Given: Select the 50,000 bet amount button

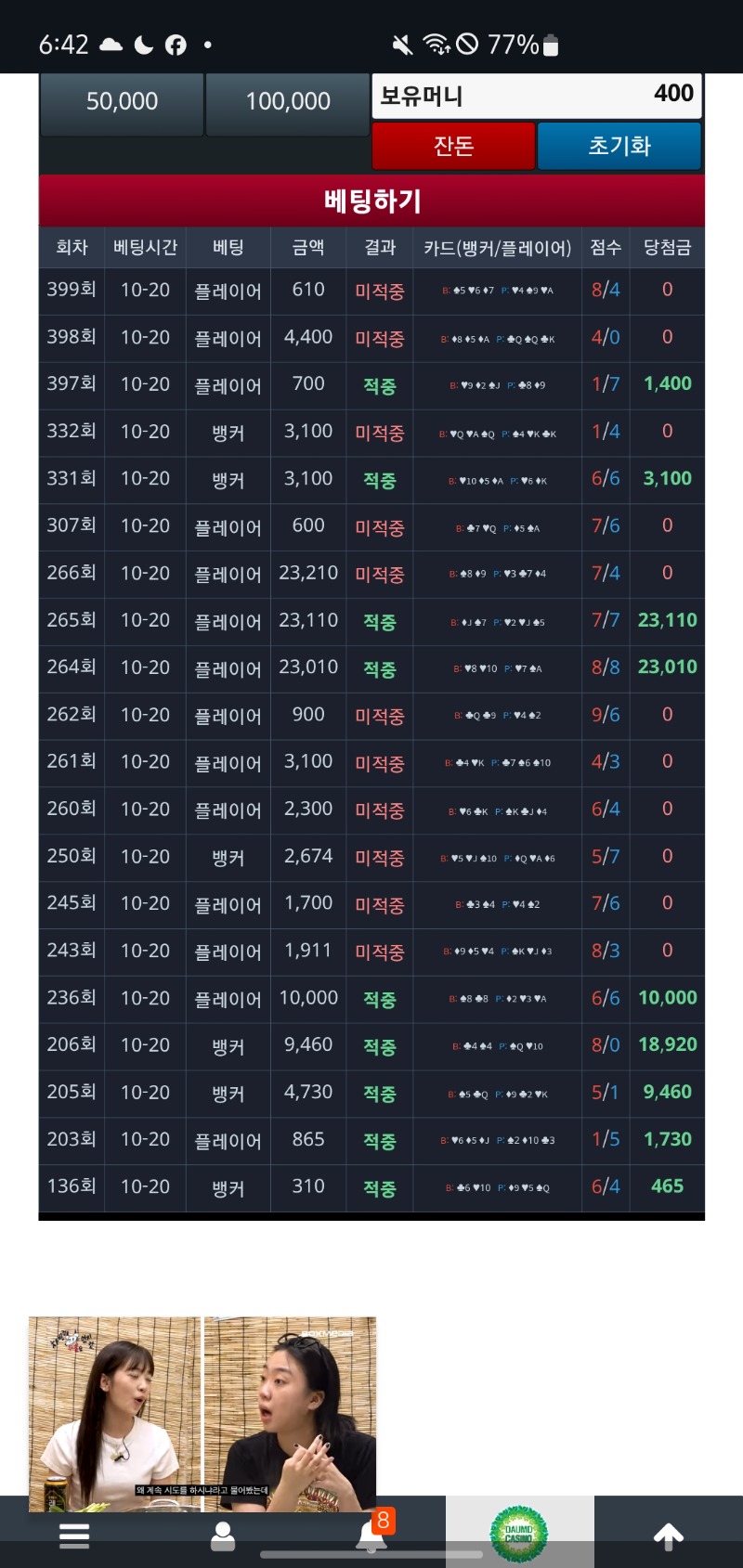Looking at the screenshot, I should click(122, 101).
